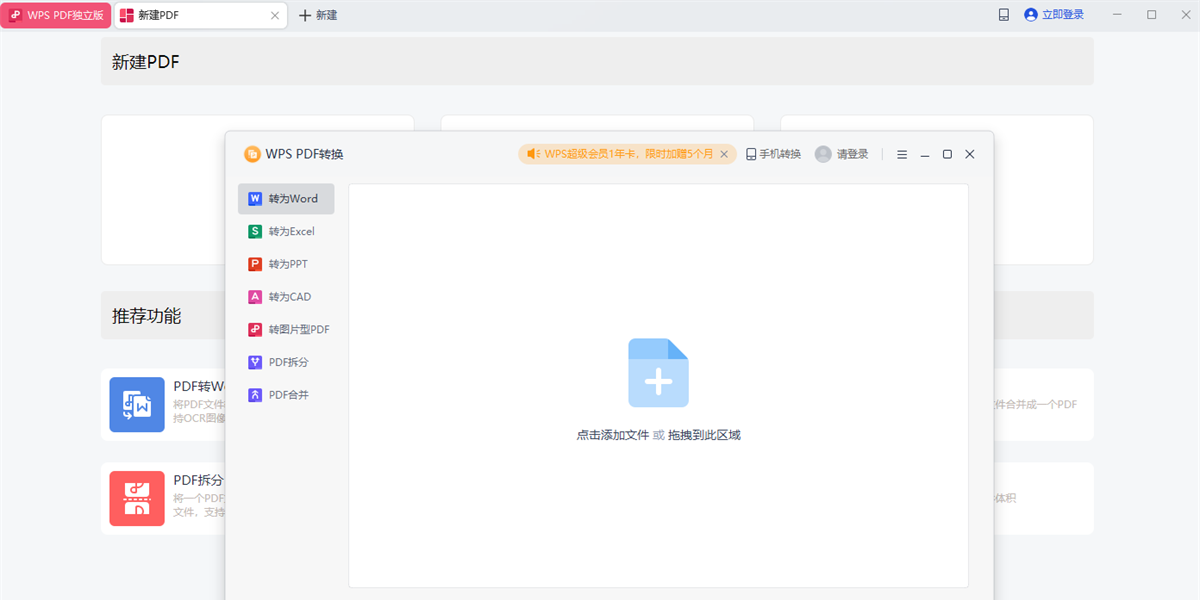This screenshot has width=1200, height=600.
Task: Close the WPS PDF转换 dialog
Action: [x=970, y=154]
